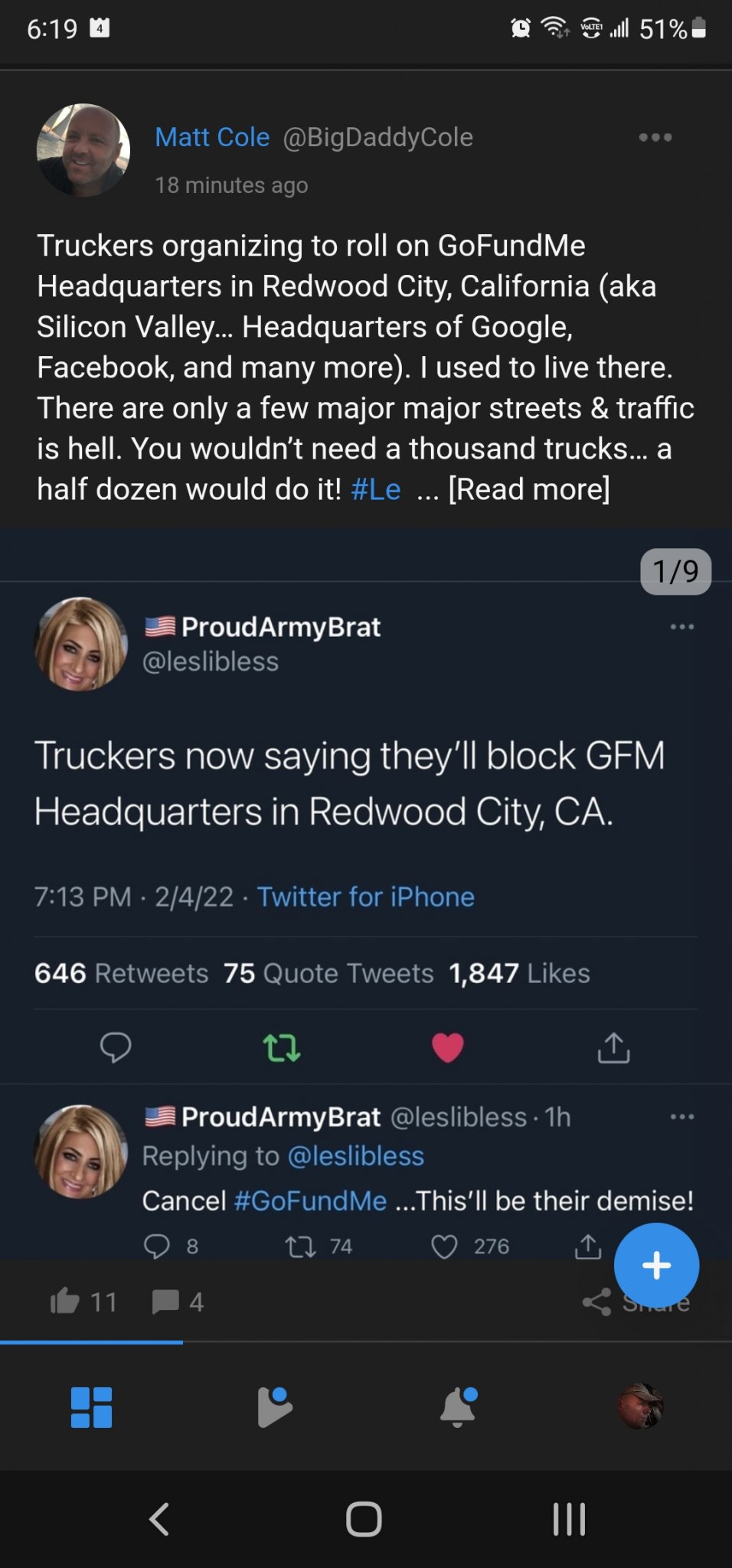Open comments via the speech bubble icon
Image resolution: width=732 pixels, height=1568 pixels.
click(165, 1301)
